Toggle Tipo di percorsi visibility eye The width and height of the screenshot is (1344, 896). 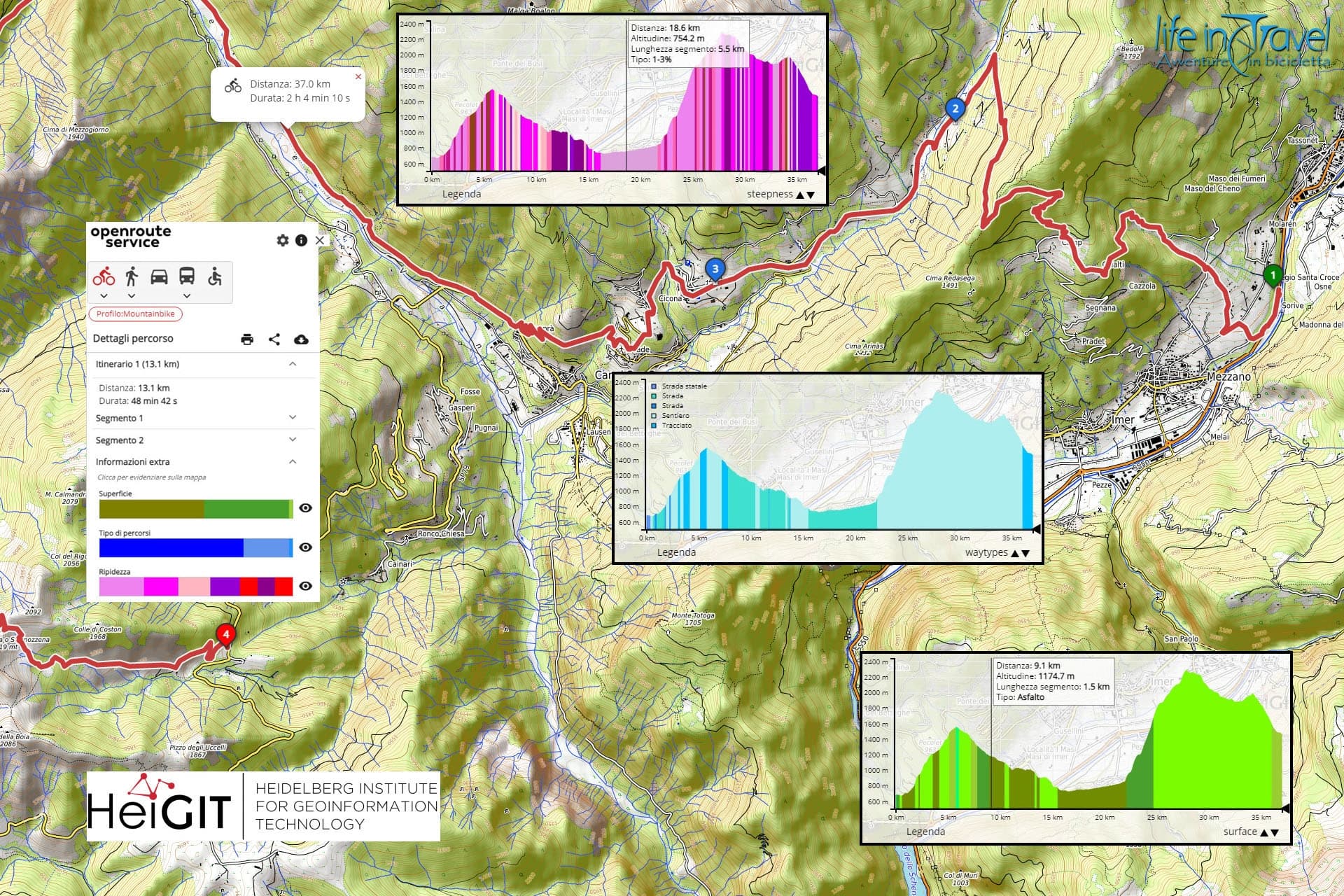click(305, 547)
